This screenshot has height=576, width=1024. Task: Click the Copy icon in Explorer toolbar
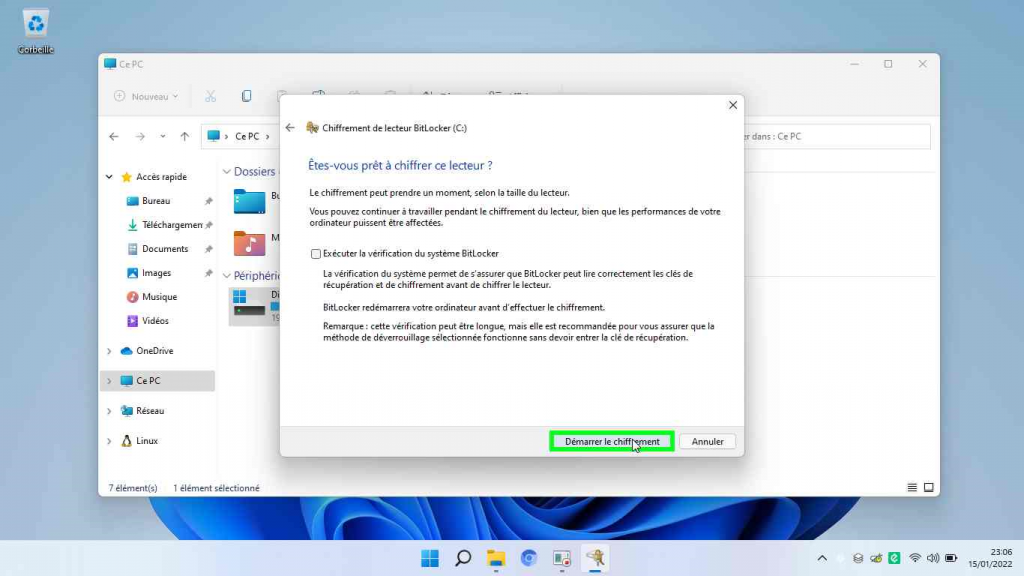coord(247,96)
